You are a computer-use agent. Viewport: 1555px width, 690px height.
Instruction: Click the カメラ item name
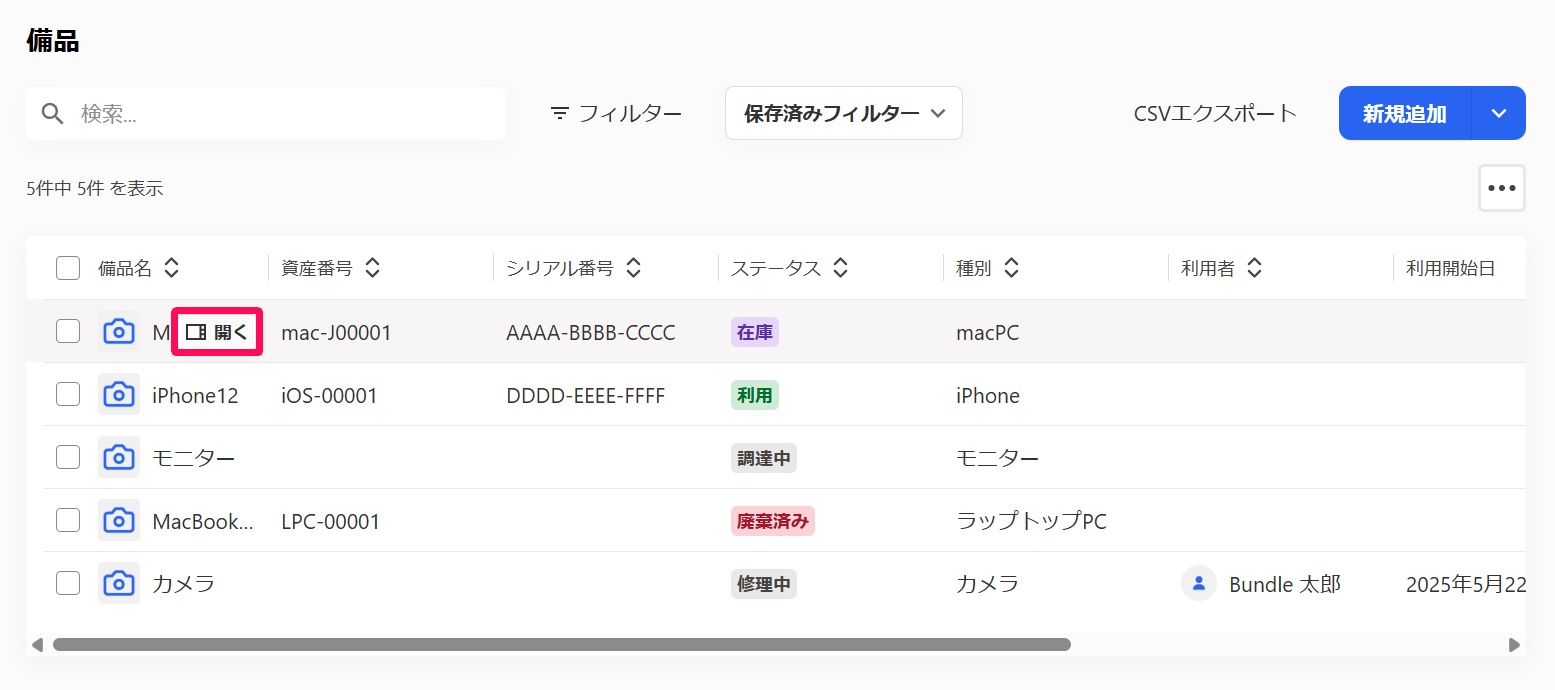coord(184,584)
